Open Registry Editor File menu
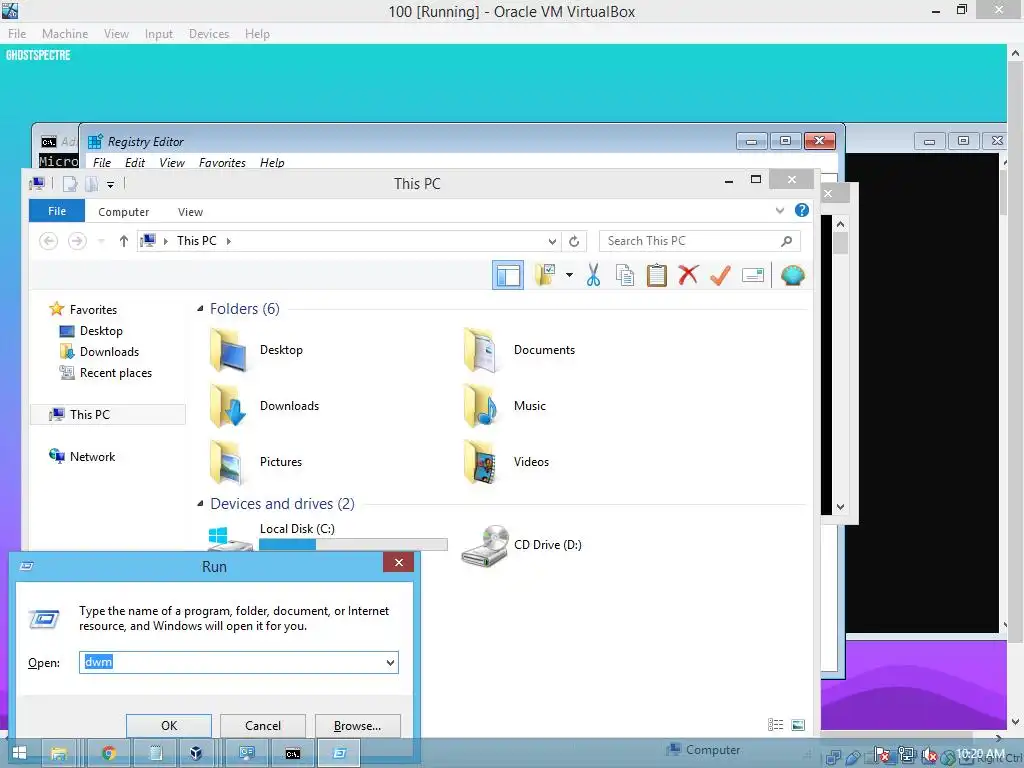 tap(102, 163)
